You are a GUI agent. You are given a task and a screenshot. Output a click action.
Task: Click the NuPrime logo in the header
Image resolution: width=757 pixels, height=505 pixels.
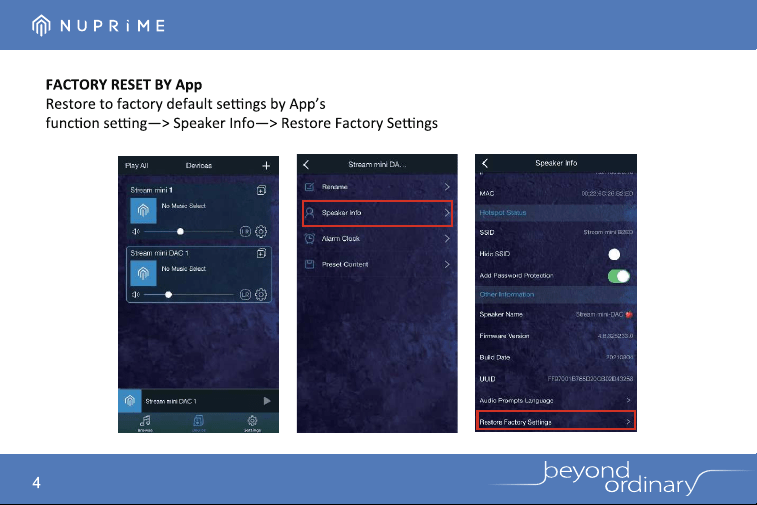coord(99,25)
